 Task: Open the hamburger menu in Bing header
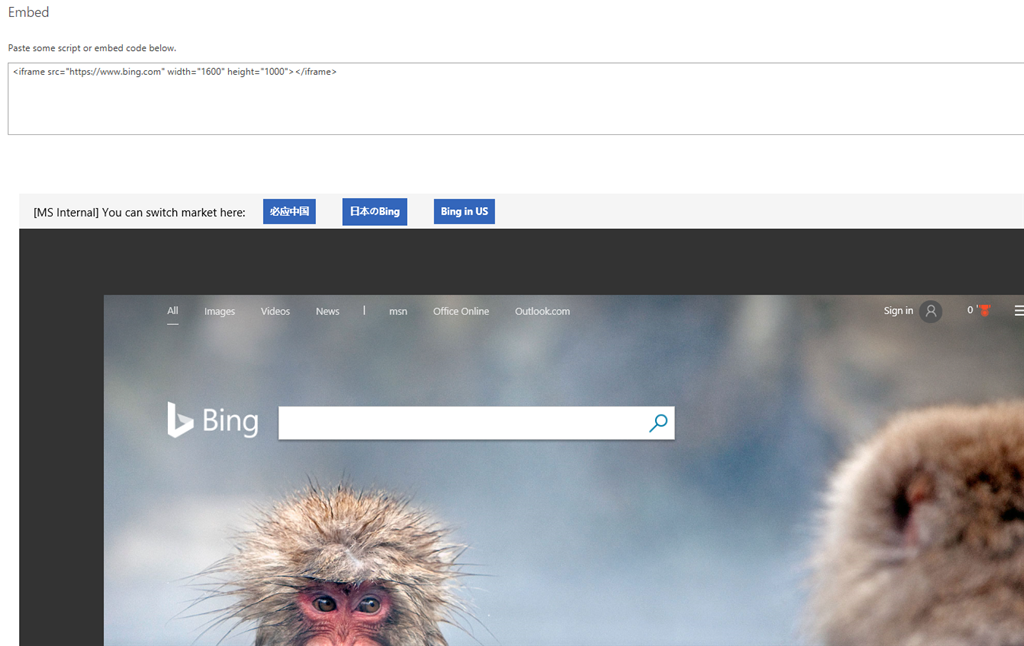pos(1019,311)
